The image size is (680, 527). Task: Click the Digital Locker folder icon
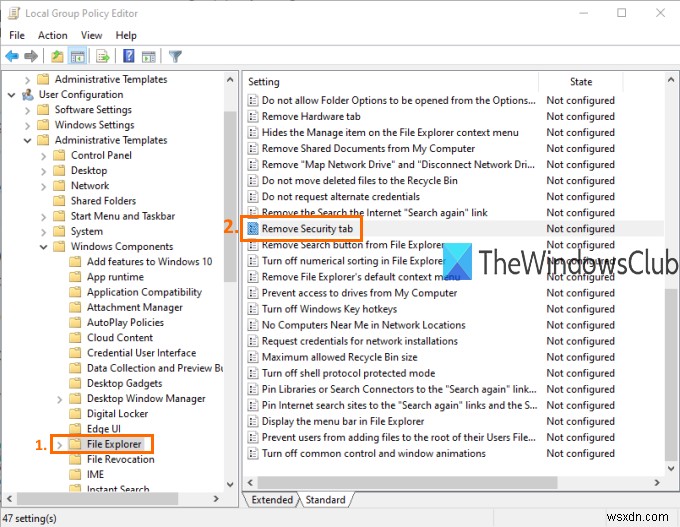[75, 413]
